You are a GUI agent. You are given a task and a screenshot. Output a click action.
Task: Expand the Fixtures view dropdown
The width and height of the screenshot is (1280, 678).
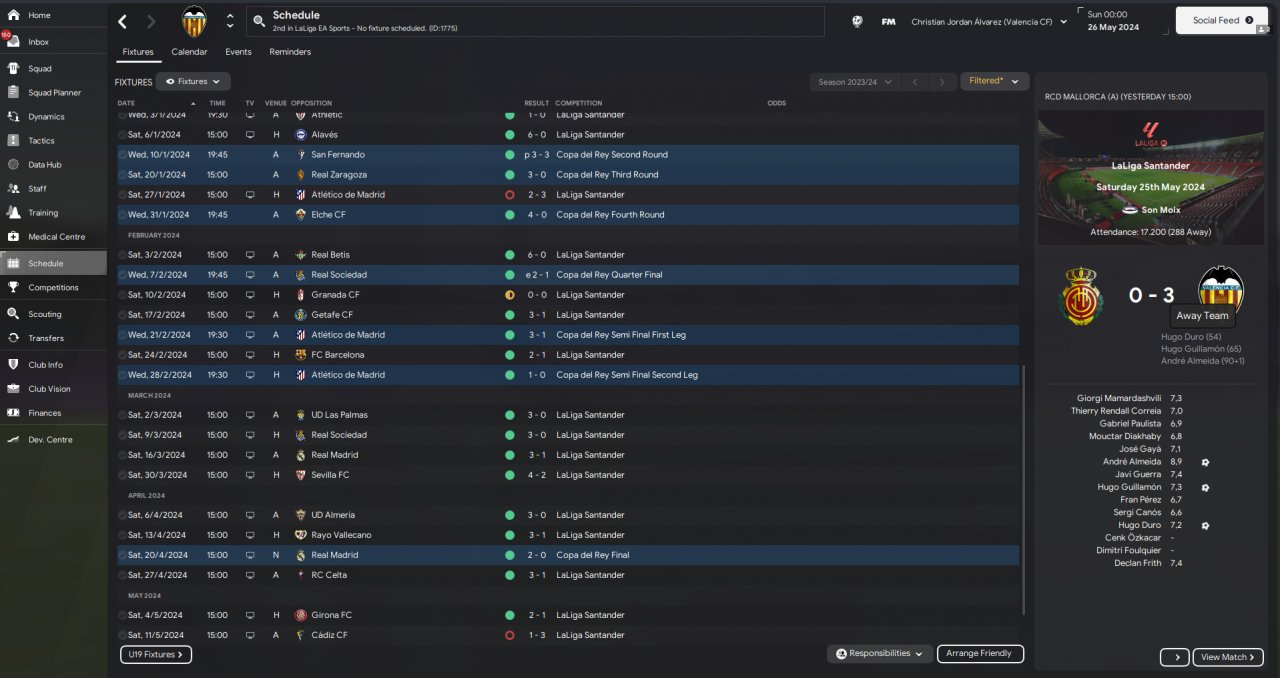click(193, 81)
